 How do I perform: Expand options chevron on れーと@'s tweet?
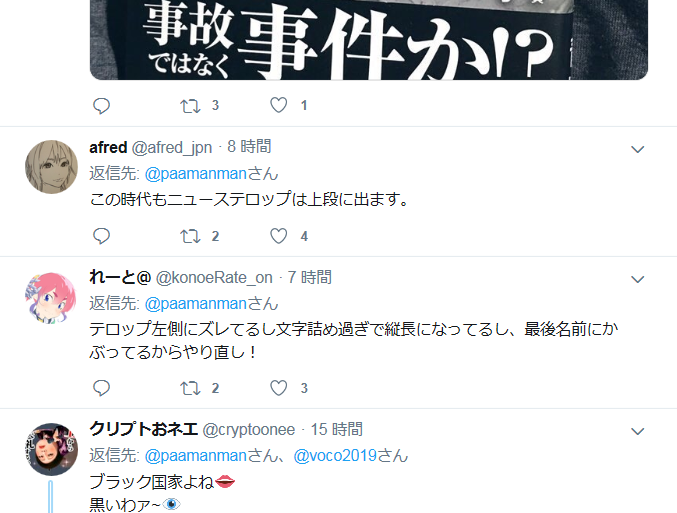[637, 279]
